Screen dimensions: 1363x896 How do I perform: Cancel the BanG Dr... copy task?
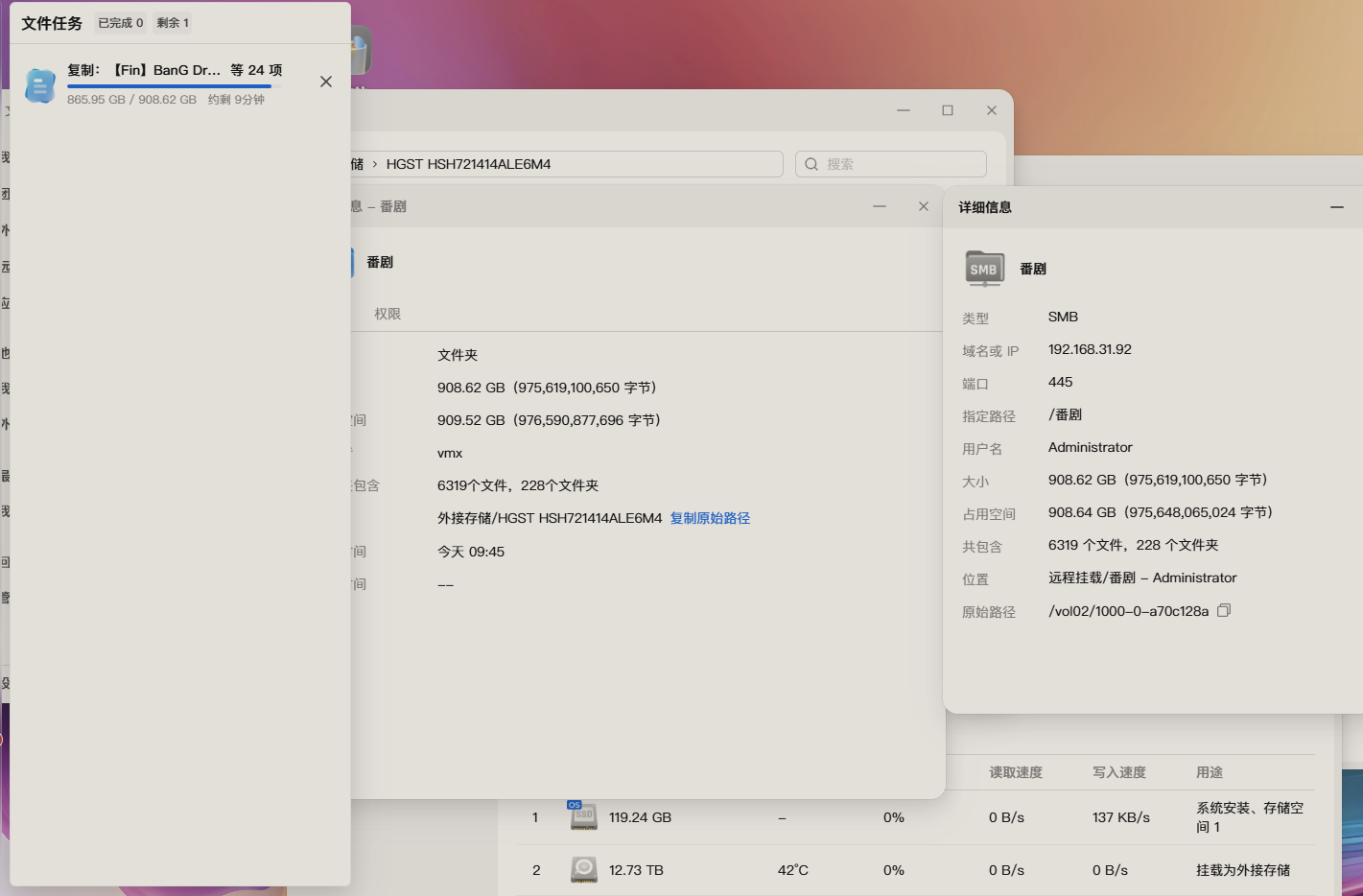(x=326, y=82)
